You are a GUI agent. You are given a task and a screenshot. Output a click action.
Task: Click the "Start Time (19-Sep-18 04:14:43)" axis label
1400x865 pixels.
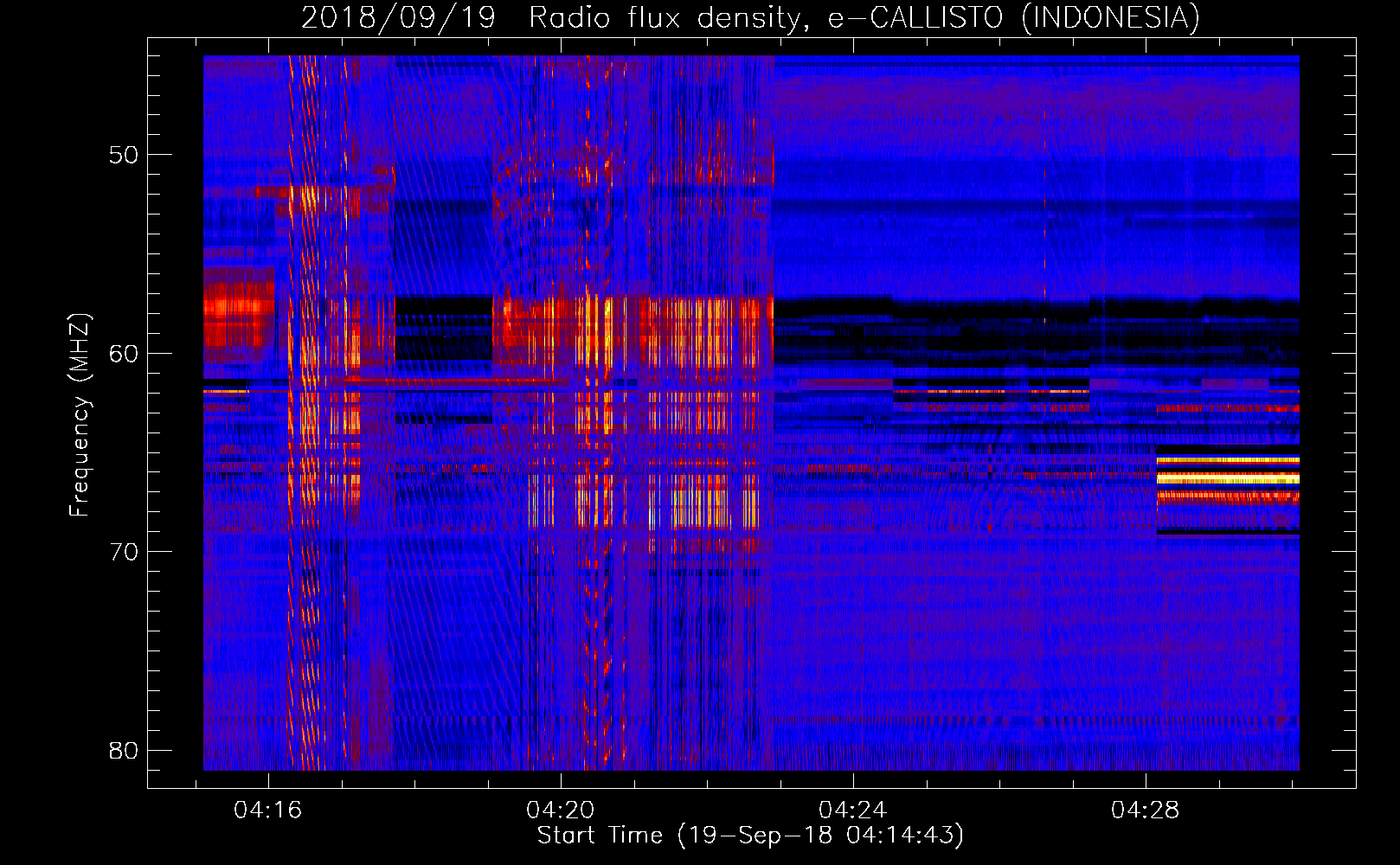pos(750,836)
